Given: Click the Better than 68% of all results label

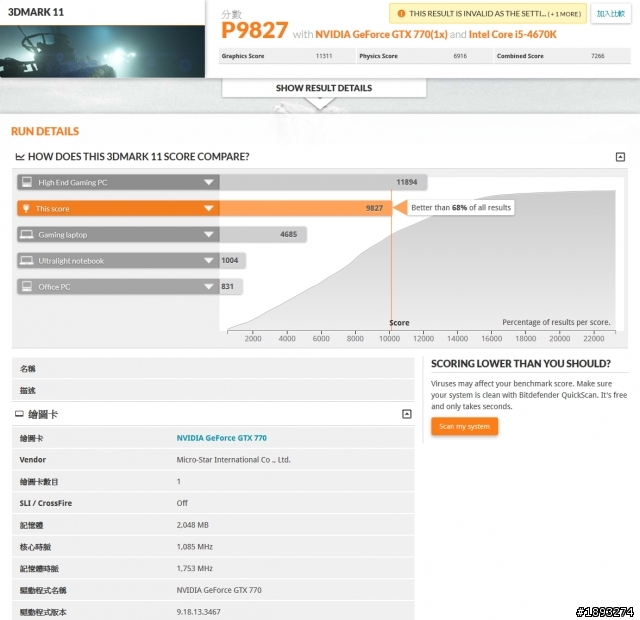Looking at the screenshot, I should pyautogui.click(x=461, y=208).
